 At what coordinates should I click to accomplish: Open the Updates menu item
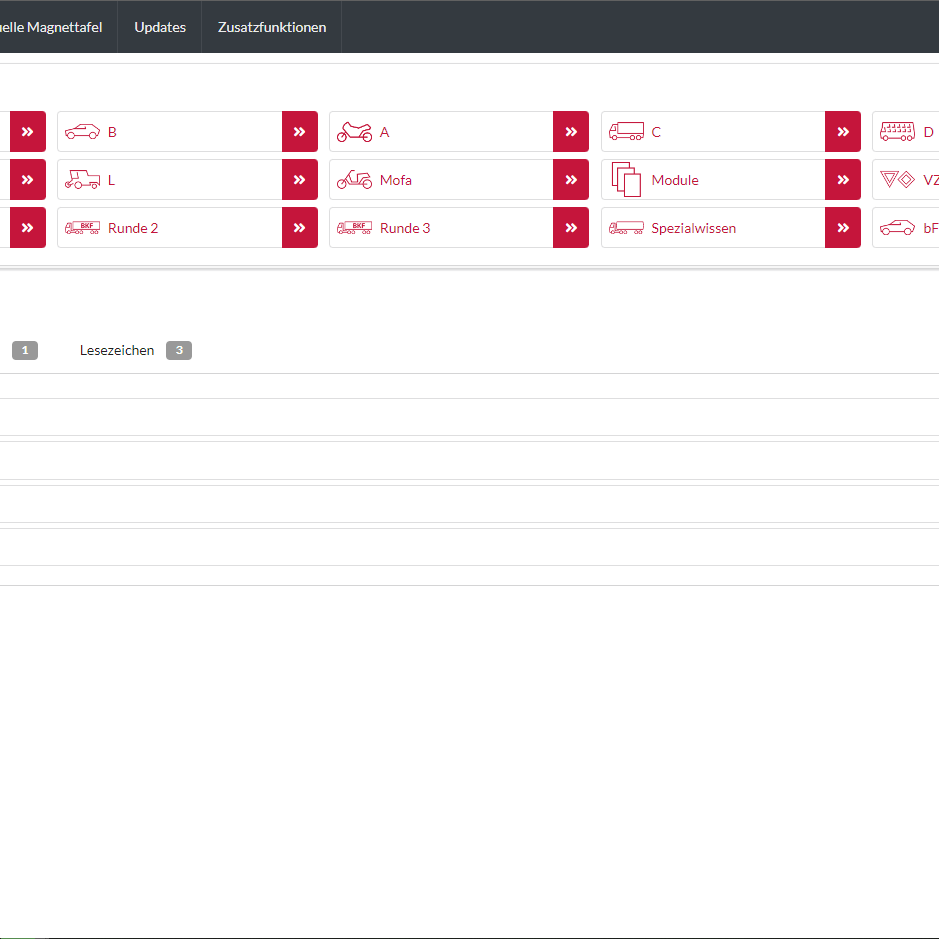[160, 27]
